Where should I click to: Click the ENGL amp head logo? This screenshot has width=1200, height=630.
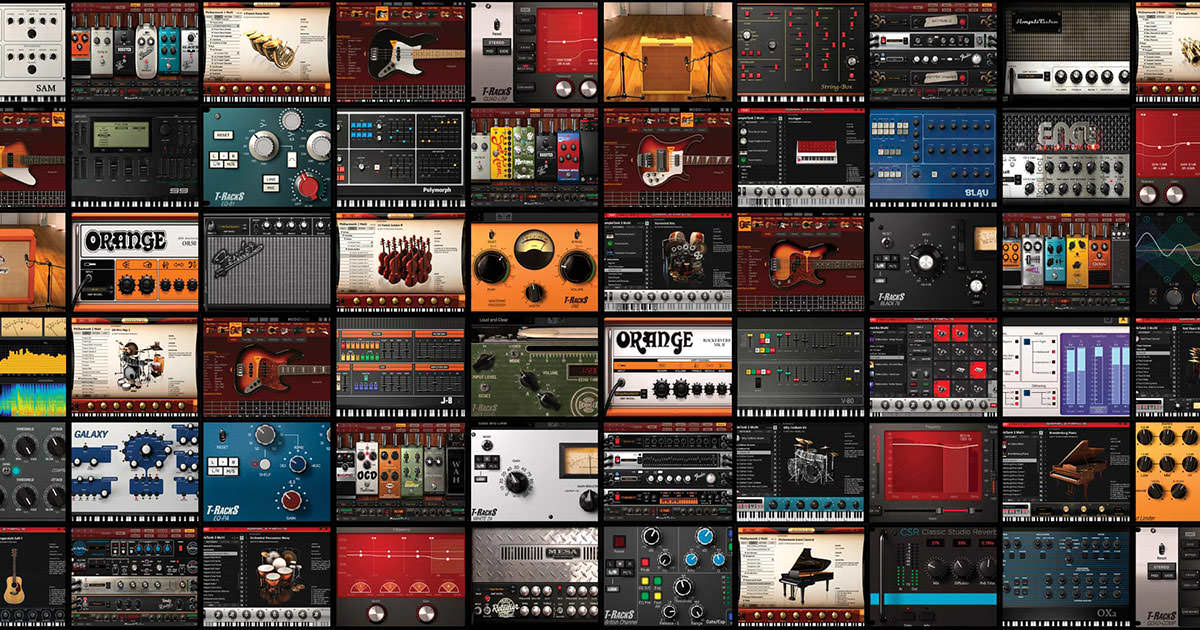[x=1065, y=136]
